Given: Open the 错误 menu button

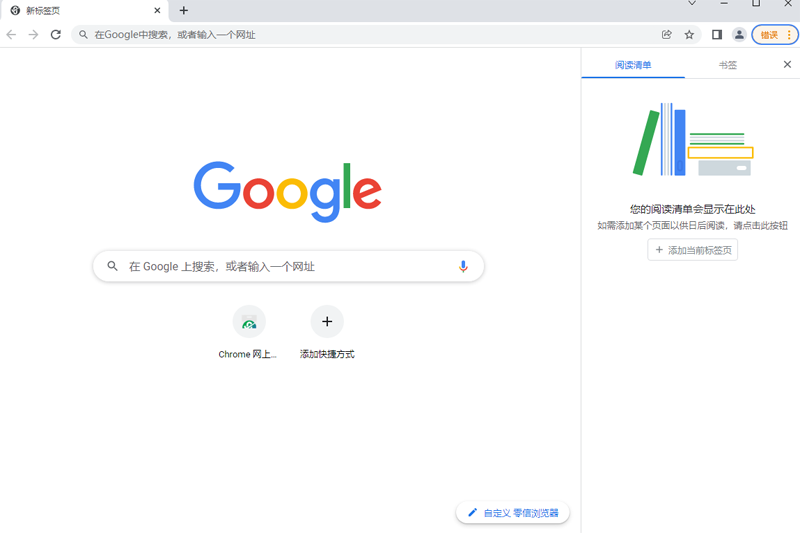Looking at the screenshot, I should tap(775, 35).
